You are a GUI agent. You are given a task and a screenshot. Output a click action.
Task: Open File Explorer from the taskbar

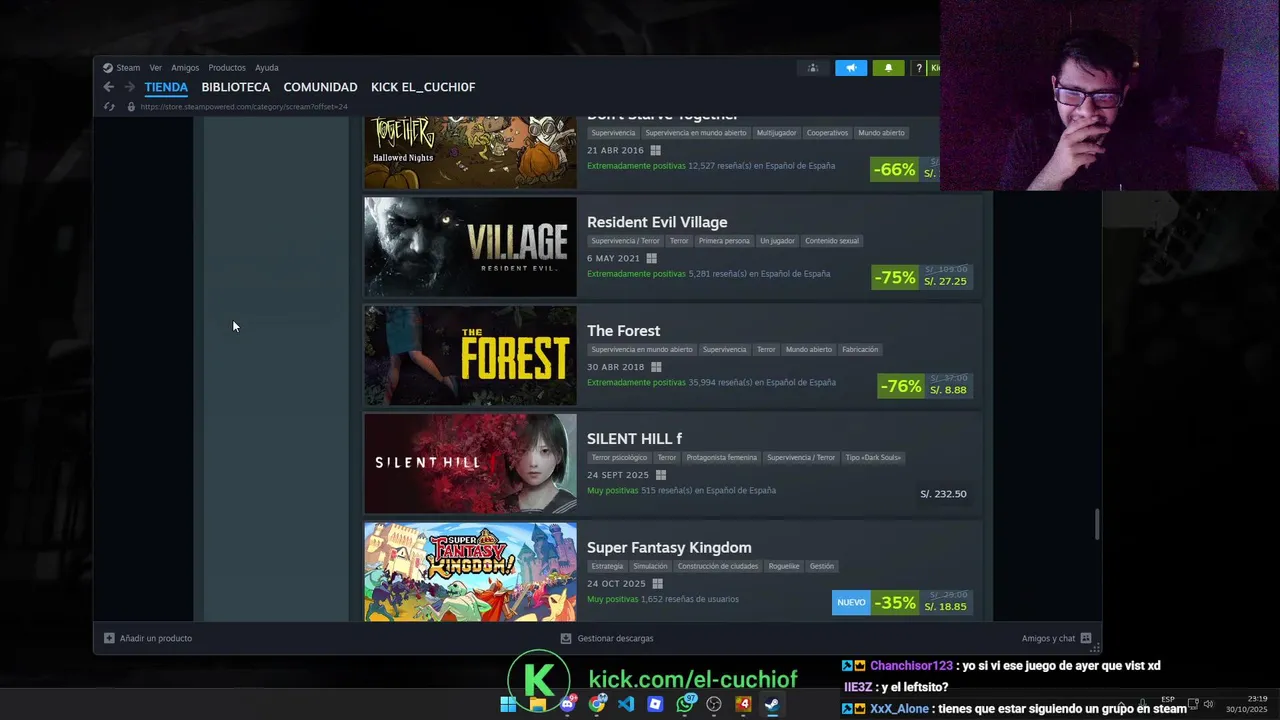click(538, 704)
